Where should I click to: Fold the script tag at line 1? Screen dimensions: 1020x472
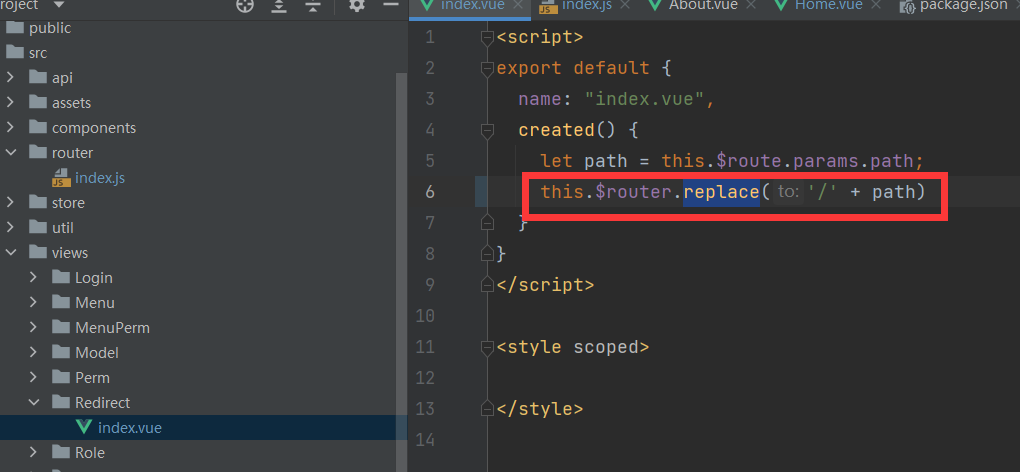(x=487, y=38)
